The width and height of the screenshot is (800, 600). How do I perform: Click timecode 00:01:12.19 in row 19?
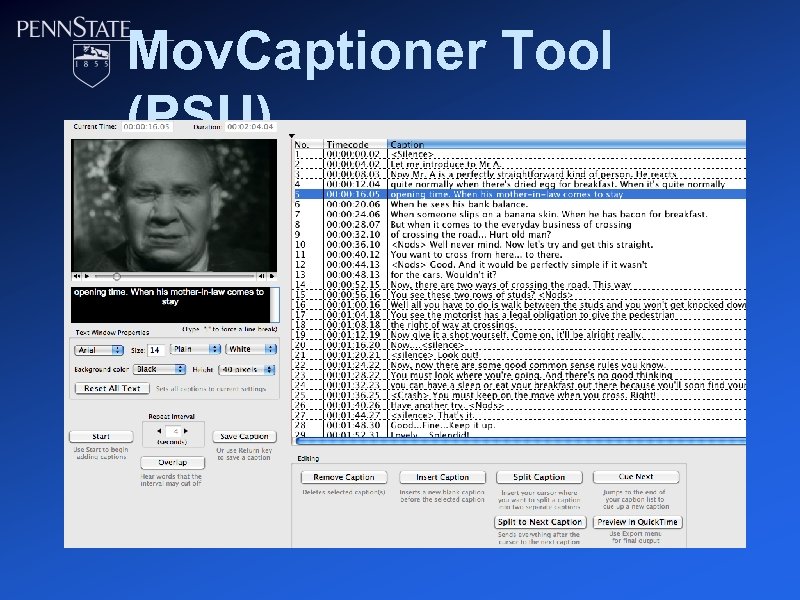[353, 335]
